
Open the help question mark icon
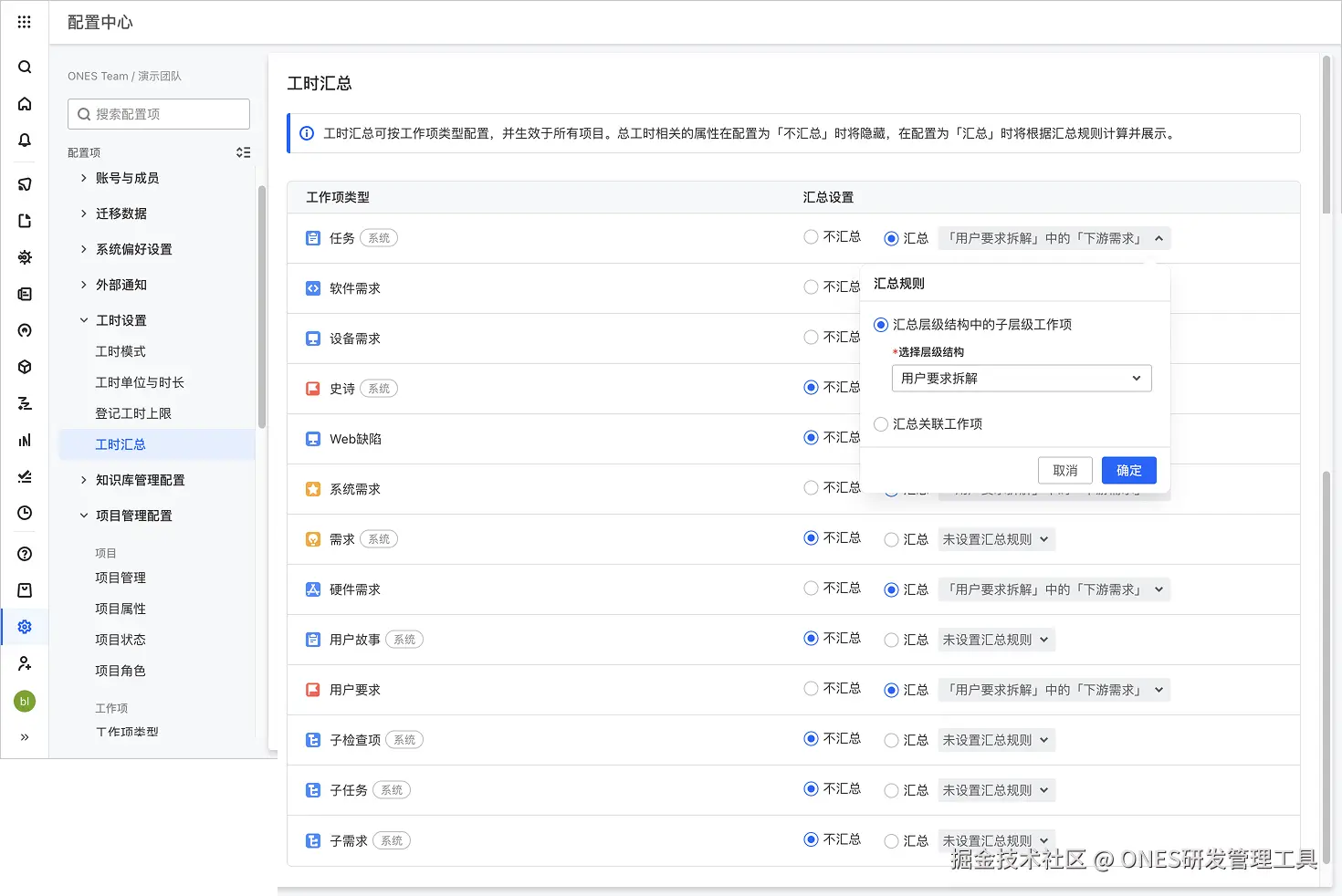25,554
